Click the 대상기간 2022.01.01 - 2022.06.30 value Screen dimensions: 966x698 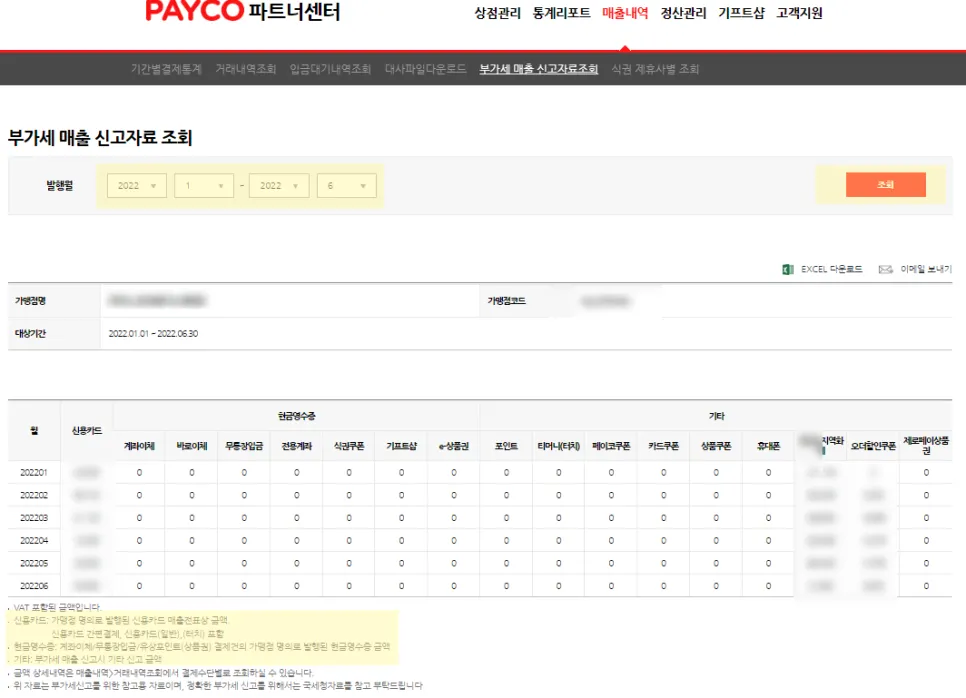153,333
